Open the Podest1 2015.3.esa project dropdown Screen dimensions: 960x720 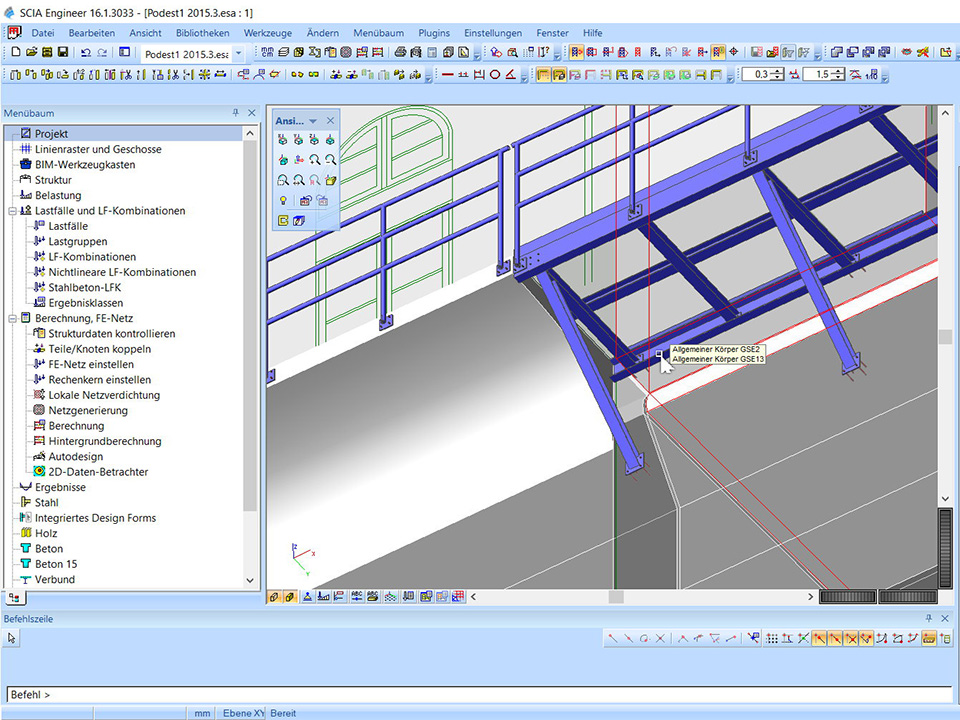coord(238,53)
